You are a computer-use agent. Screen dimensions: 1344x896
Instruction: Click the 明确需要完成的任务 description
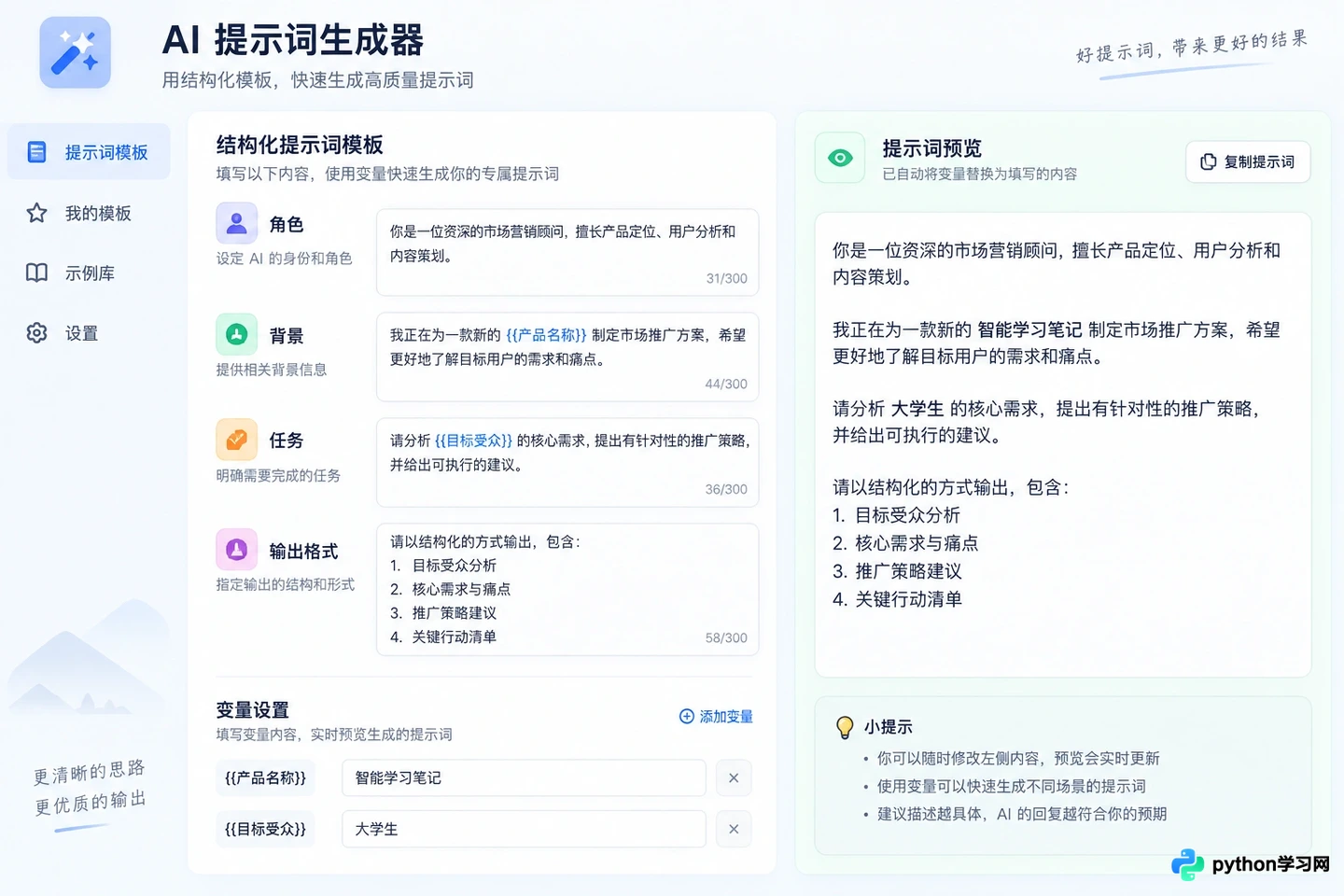click(x=278, y=476)
